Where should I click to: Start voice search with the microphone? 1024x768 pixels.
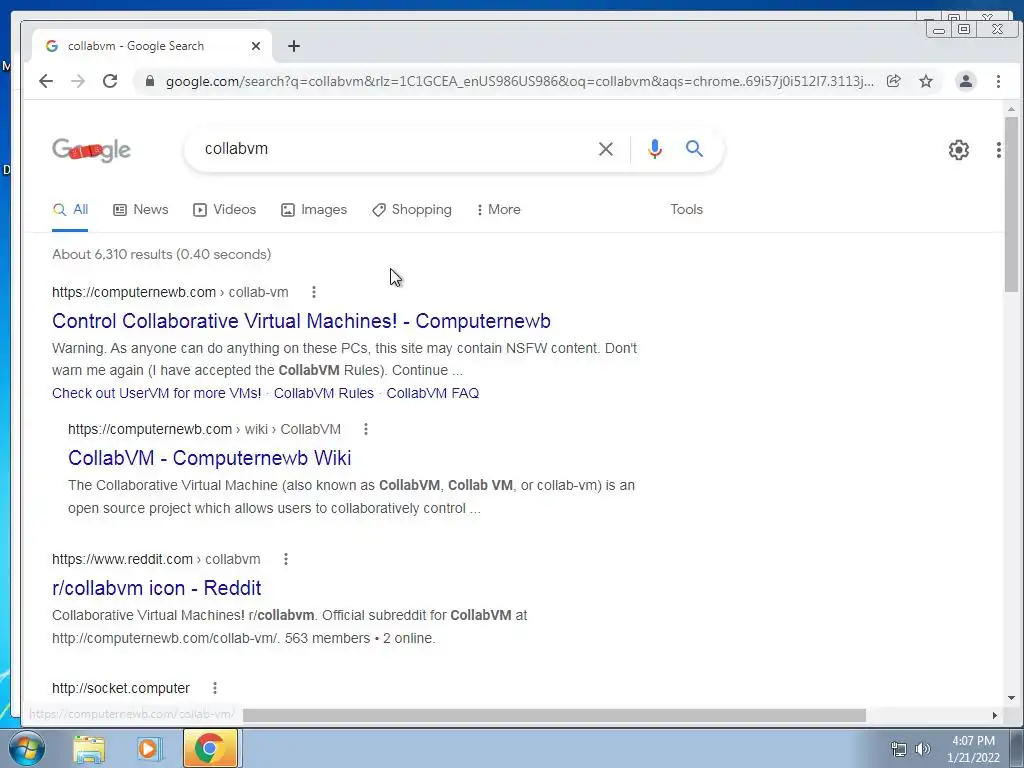tap(654, 149)
